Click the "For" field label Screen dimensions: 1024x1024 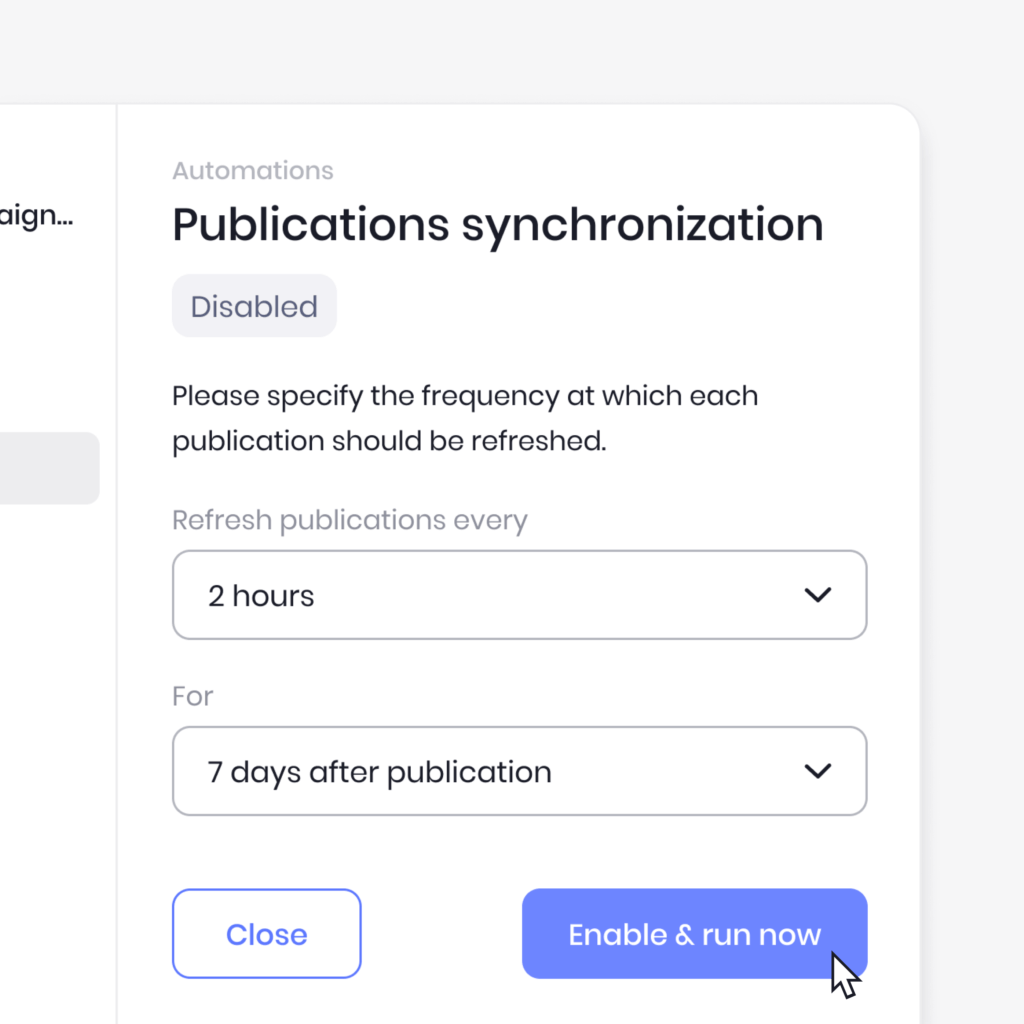[x=193, y=696]
